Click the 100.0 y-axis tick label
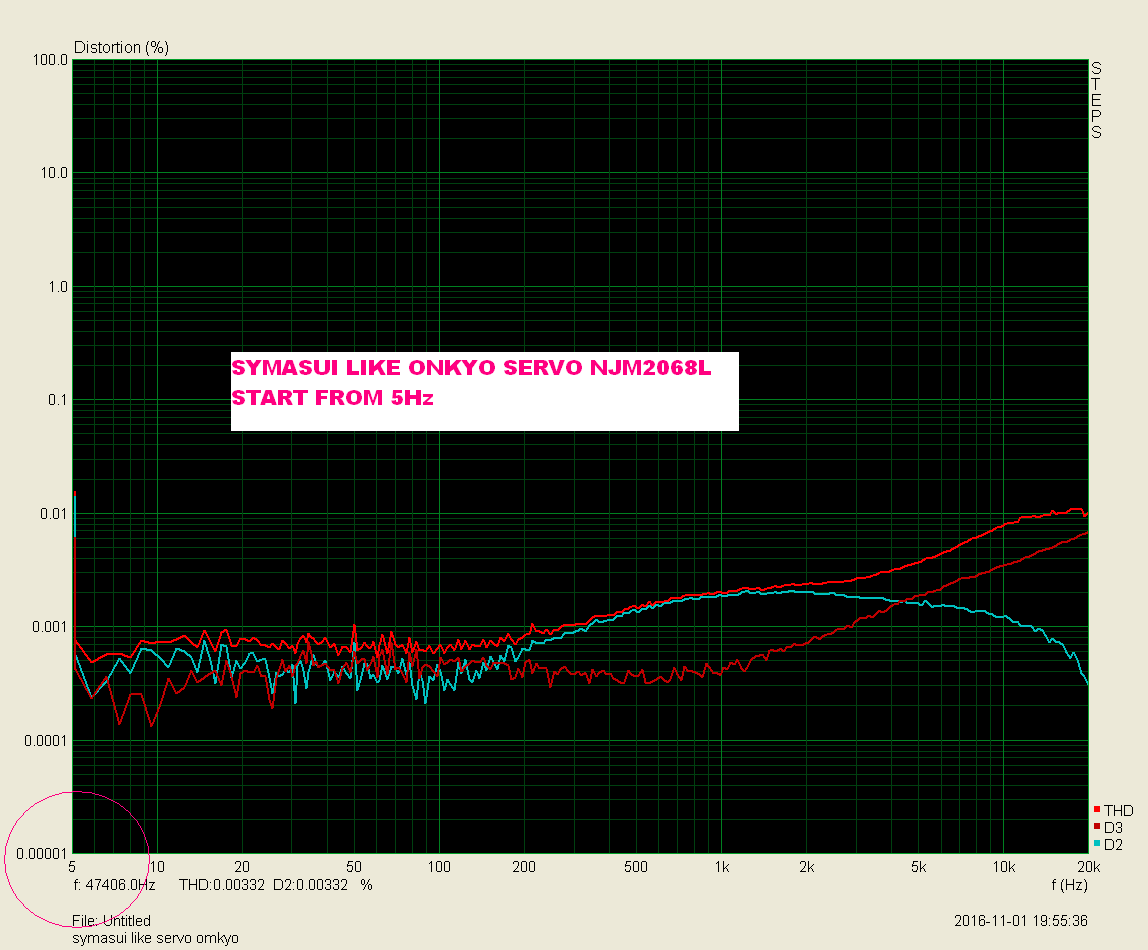This screenshot has width=1148, height=950. point(51,59)
